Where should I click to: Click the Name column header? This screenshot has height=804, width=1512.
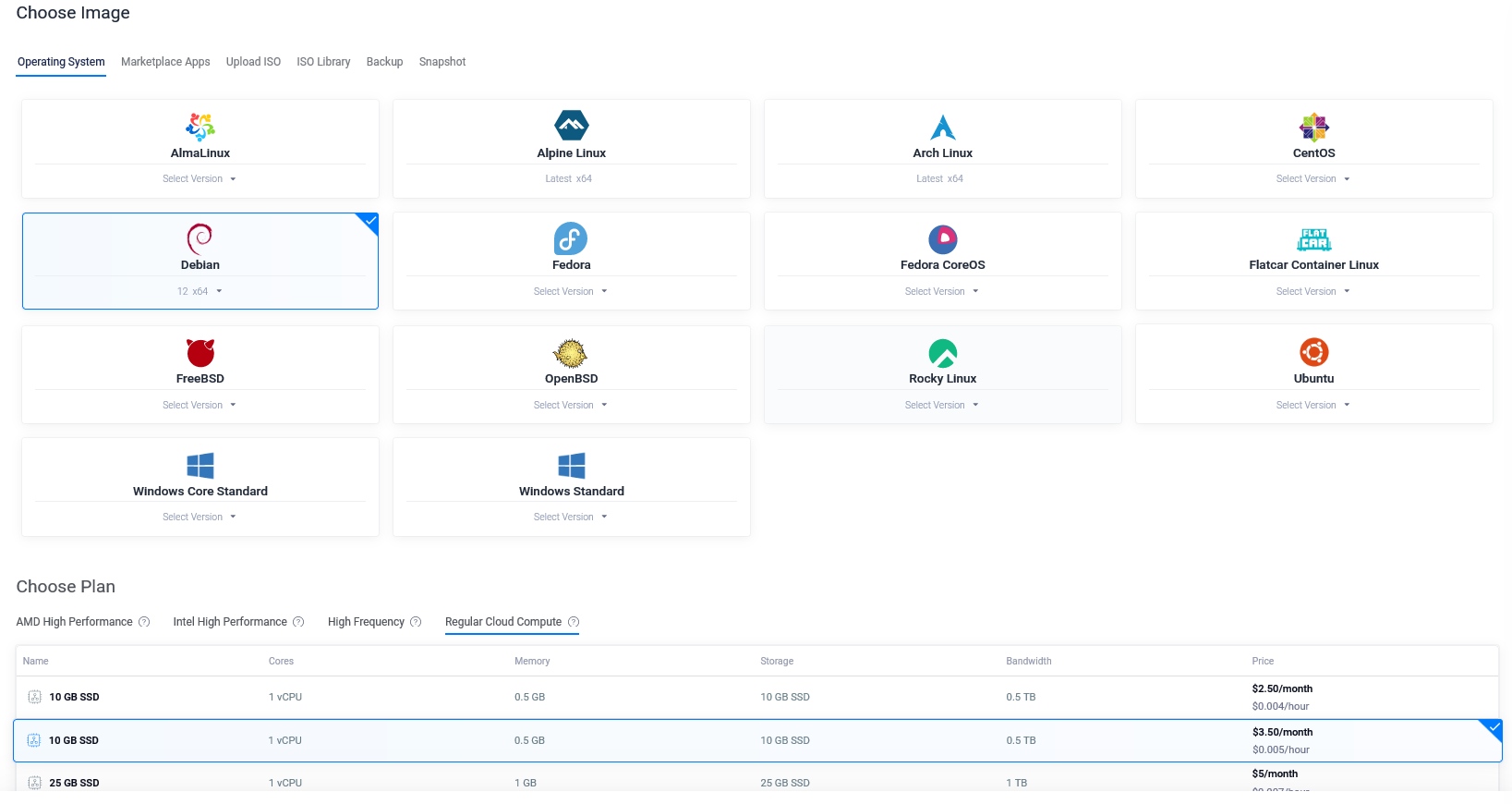[36, 662]
